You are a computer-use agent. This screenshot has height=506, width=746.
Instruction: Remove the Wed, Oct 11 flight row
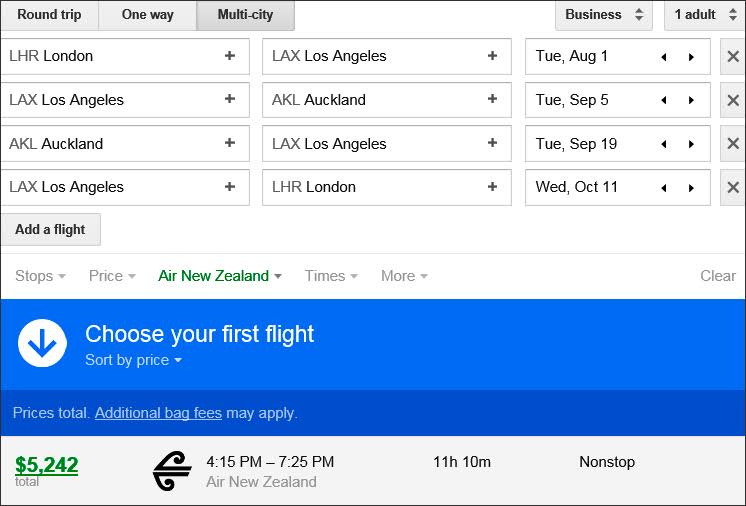pos(733,187)
